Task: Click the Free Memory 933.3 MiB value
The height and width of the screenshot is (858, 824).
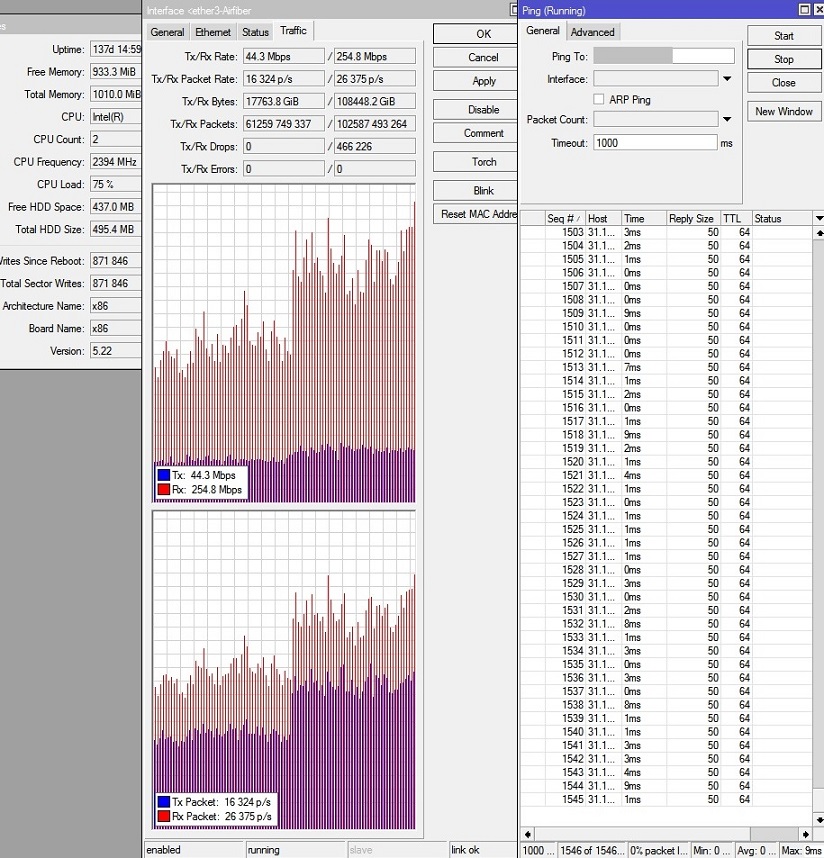Action: point(115,72)
